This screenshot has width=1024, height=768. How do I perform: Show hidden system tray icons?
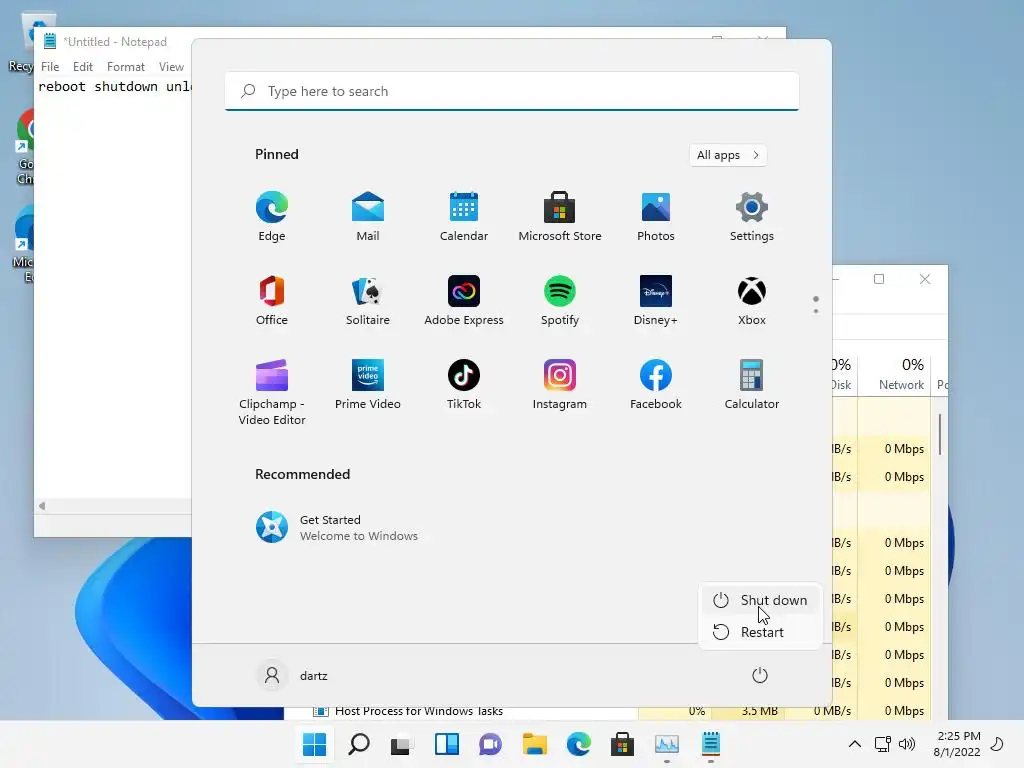click(854, 744)
